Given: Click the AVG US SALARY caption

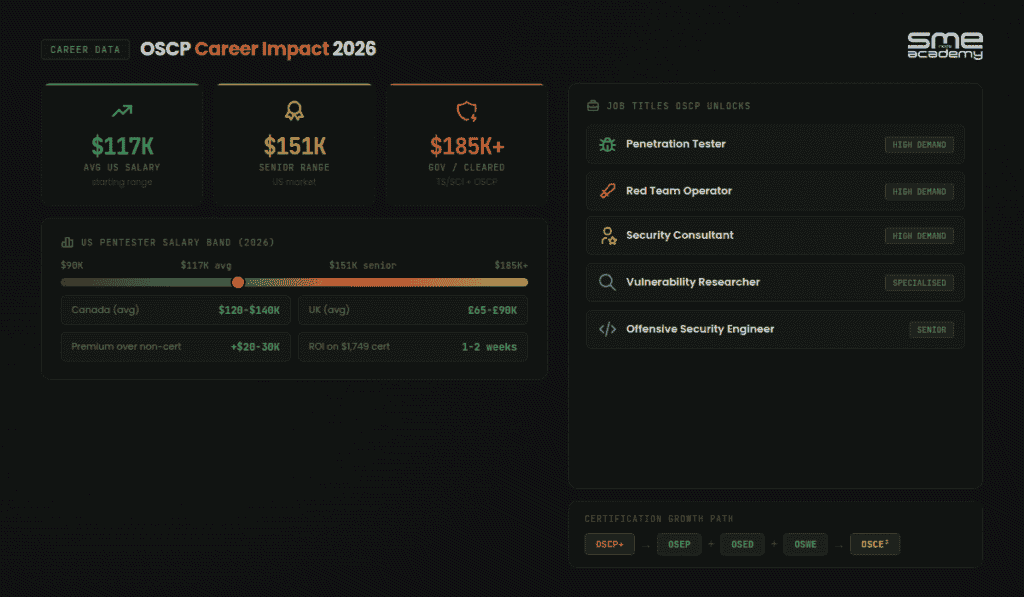Looking at the screenshot, I should point(122,168).
